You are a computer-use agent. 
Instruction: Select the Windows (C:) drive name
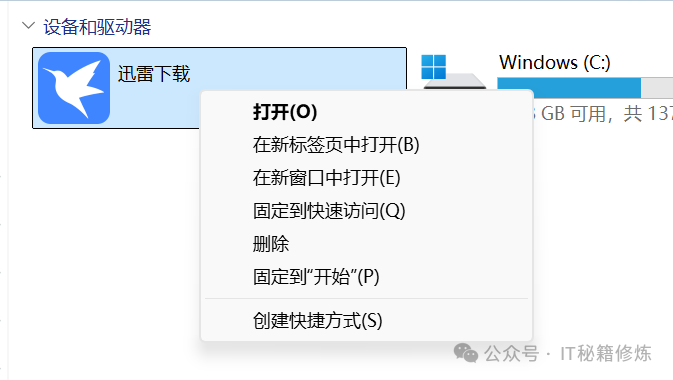coord(555,63)
